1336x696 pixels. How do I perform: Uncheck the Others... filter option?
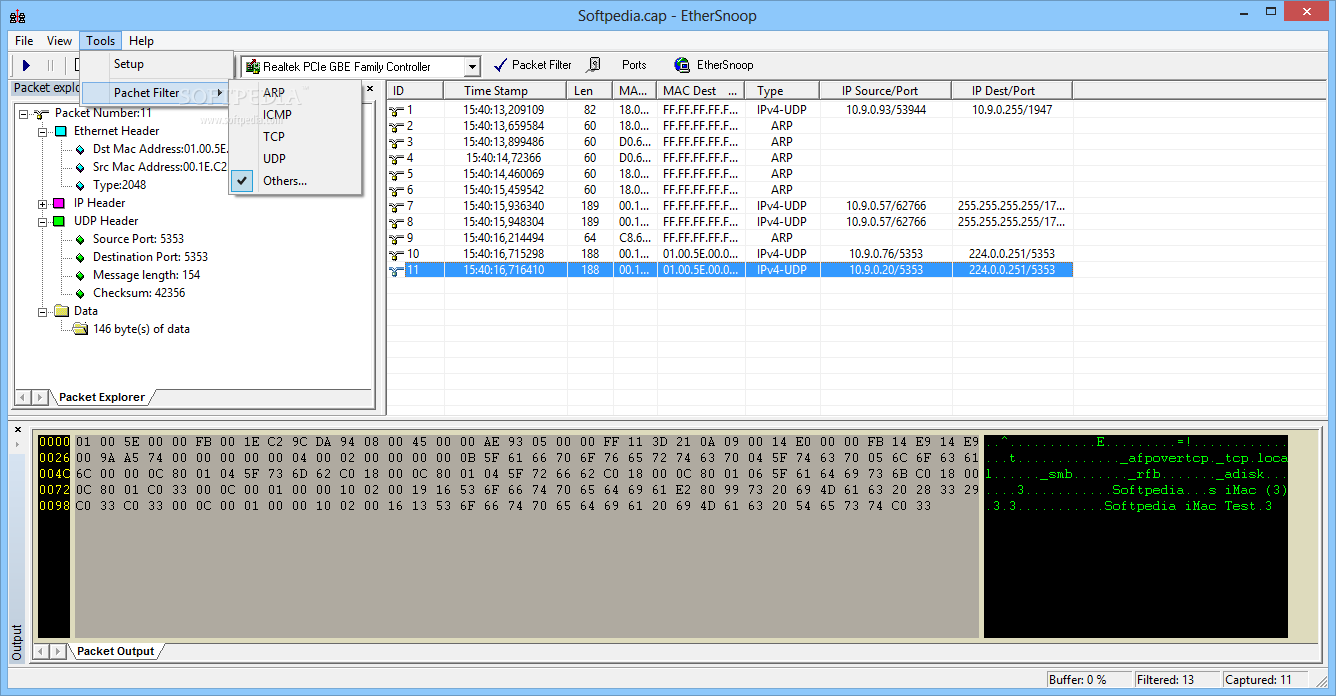(296, 181)
